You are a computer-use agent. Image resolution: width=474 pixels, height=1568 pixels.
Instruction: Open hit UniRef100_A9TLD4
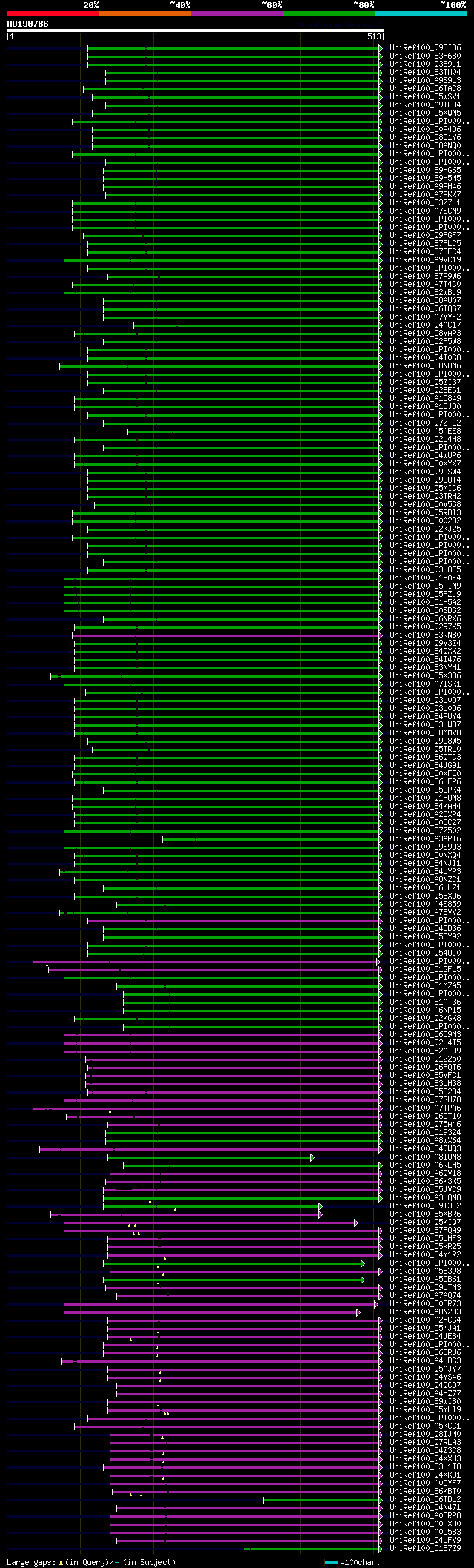tap(425, 105)
